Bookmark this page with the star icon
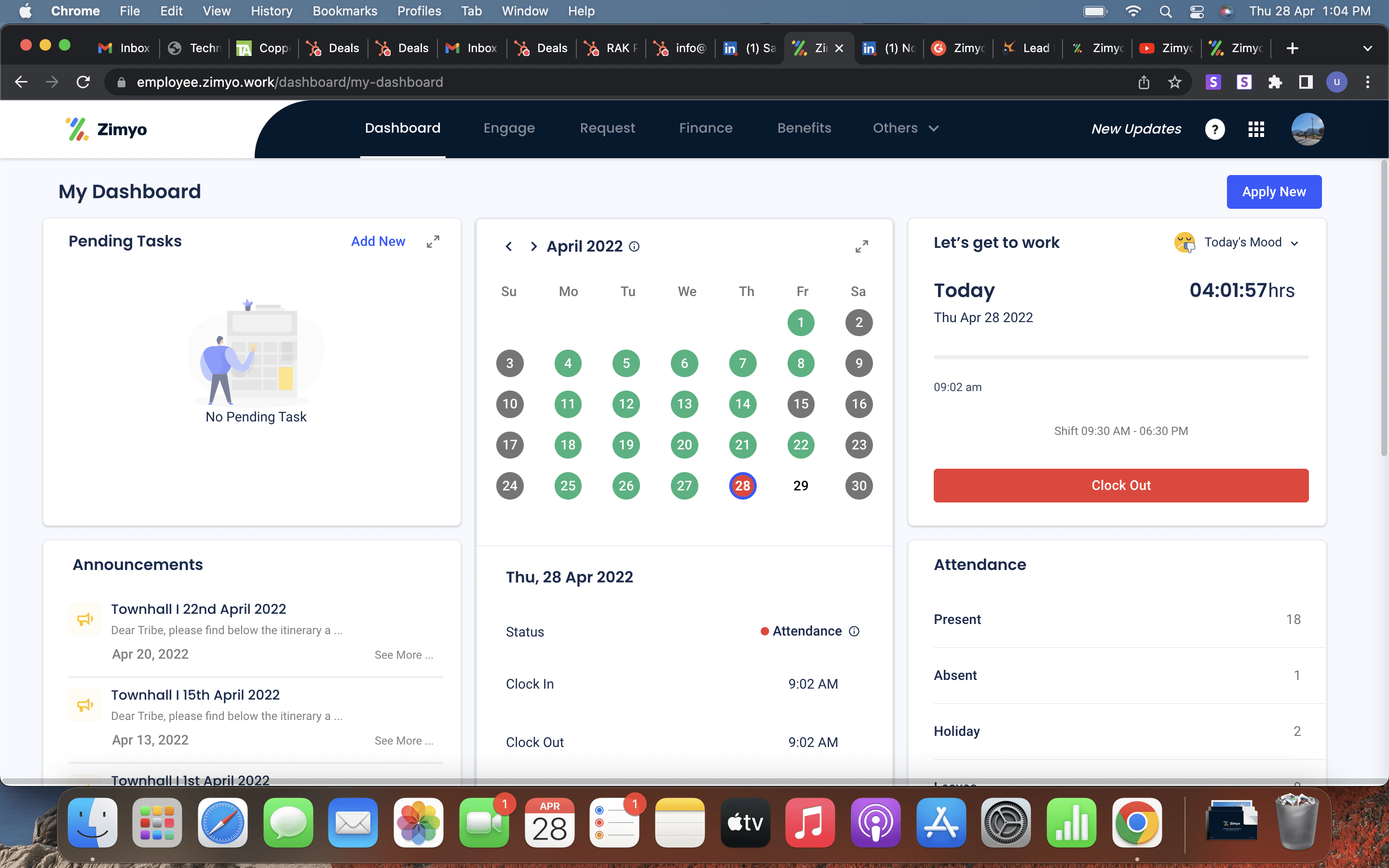1389x868 pixels. [x=1174, y=82]
